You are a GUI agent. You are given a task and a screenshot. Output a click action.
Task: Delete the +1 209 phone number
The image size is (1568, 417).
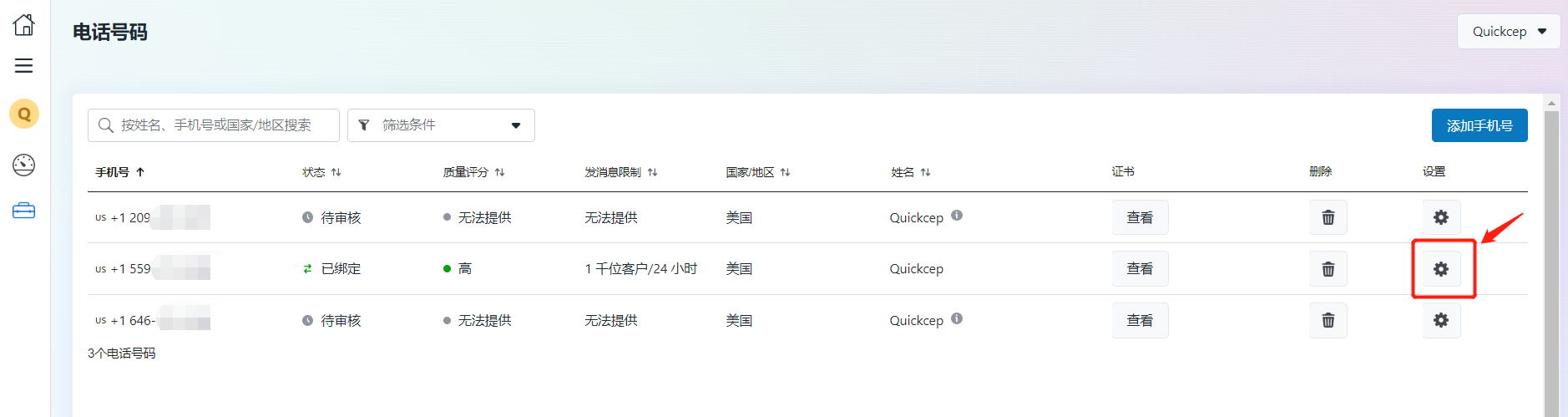coord(1328,217)
